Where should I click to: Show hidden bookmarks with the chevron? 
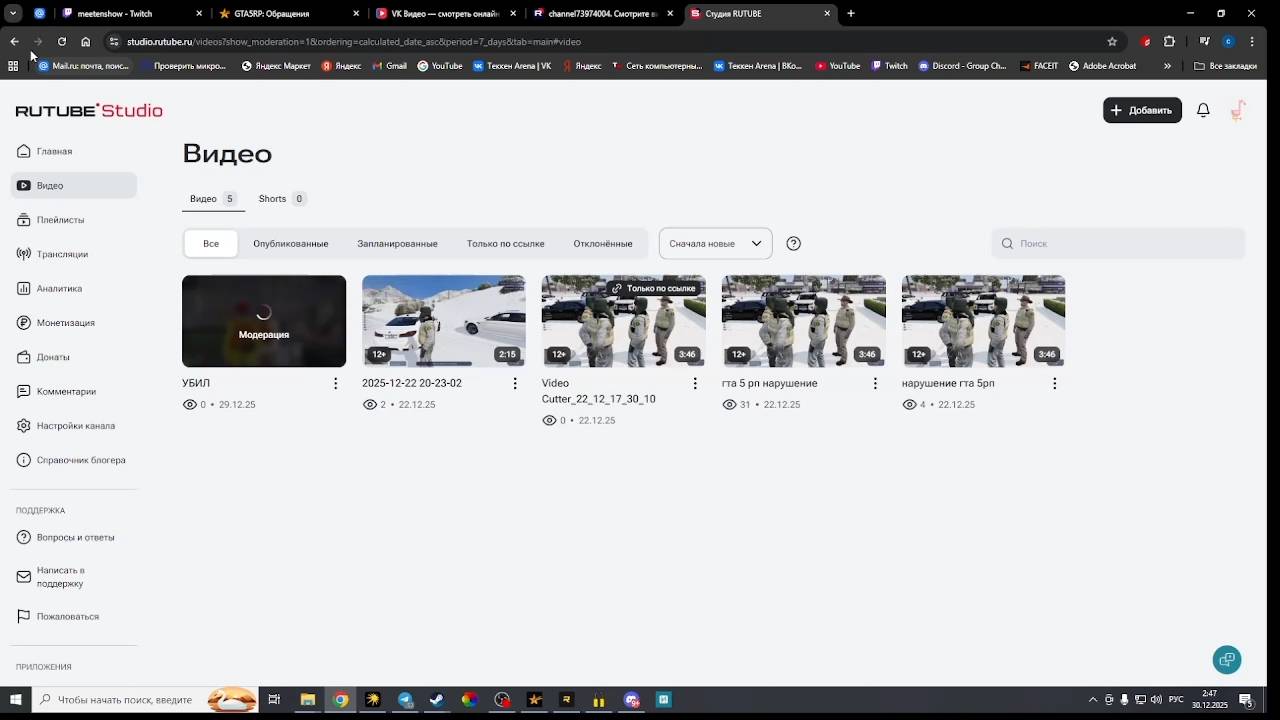point(1167,66)
